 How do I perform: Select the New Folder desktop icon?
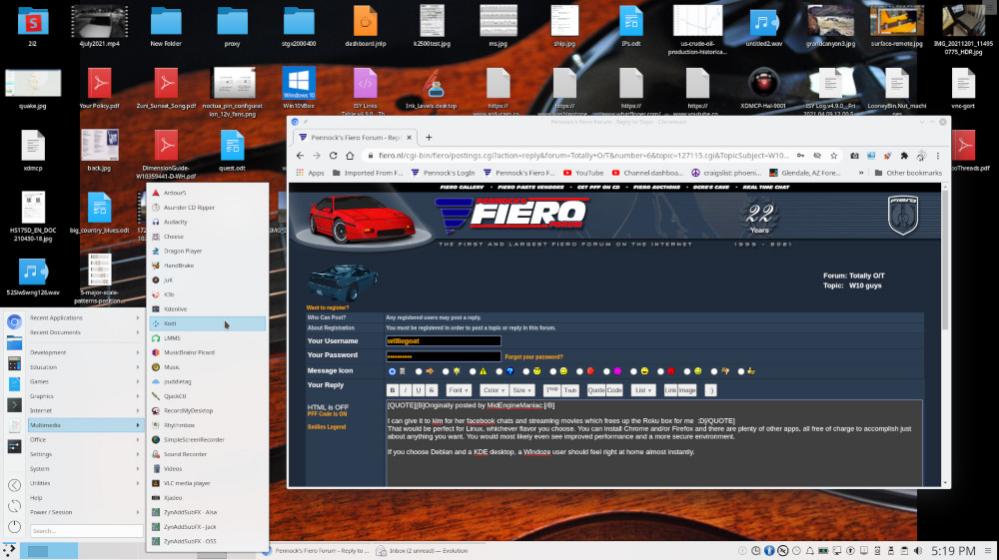pos(166,26)
